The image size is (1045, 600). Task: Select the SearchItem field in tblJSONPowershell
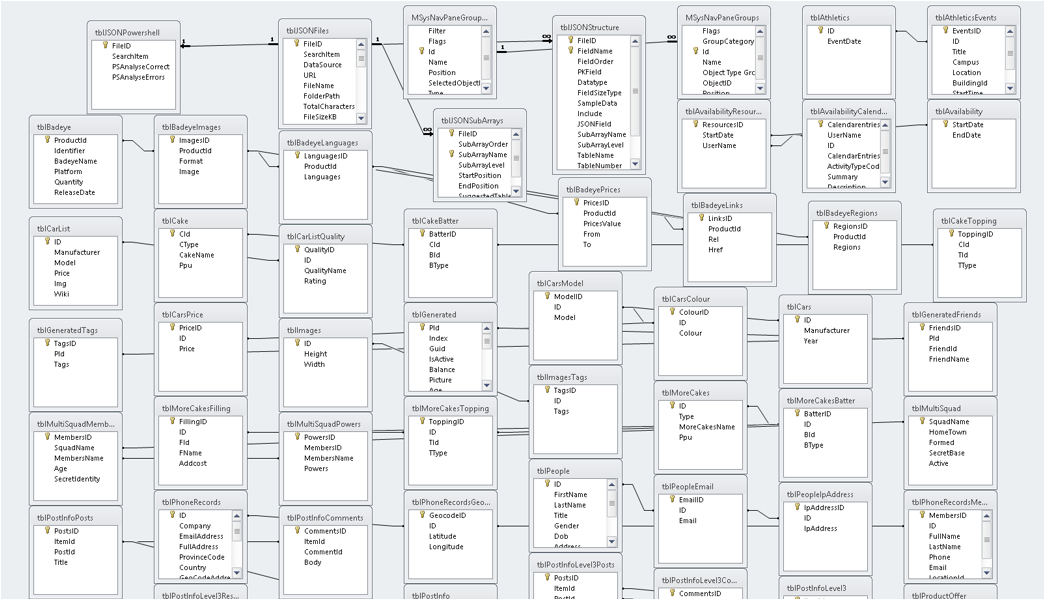point(130,57)
